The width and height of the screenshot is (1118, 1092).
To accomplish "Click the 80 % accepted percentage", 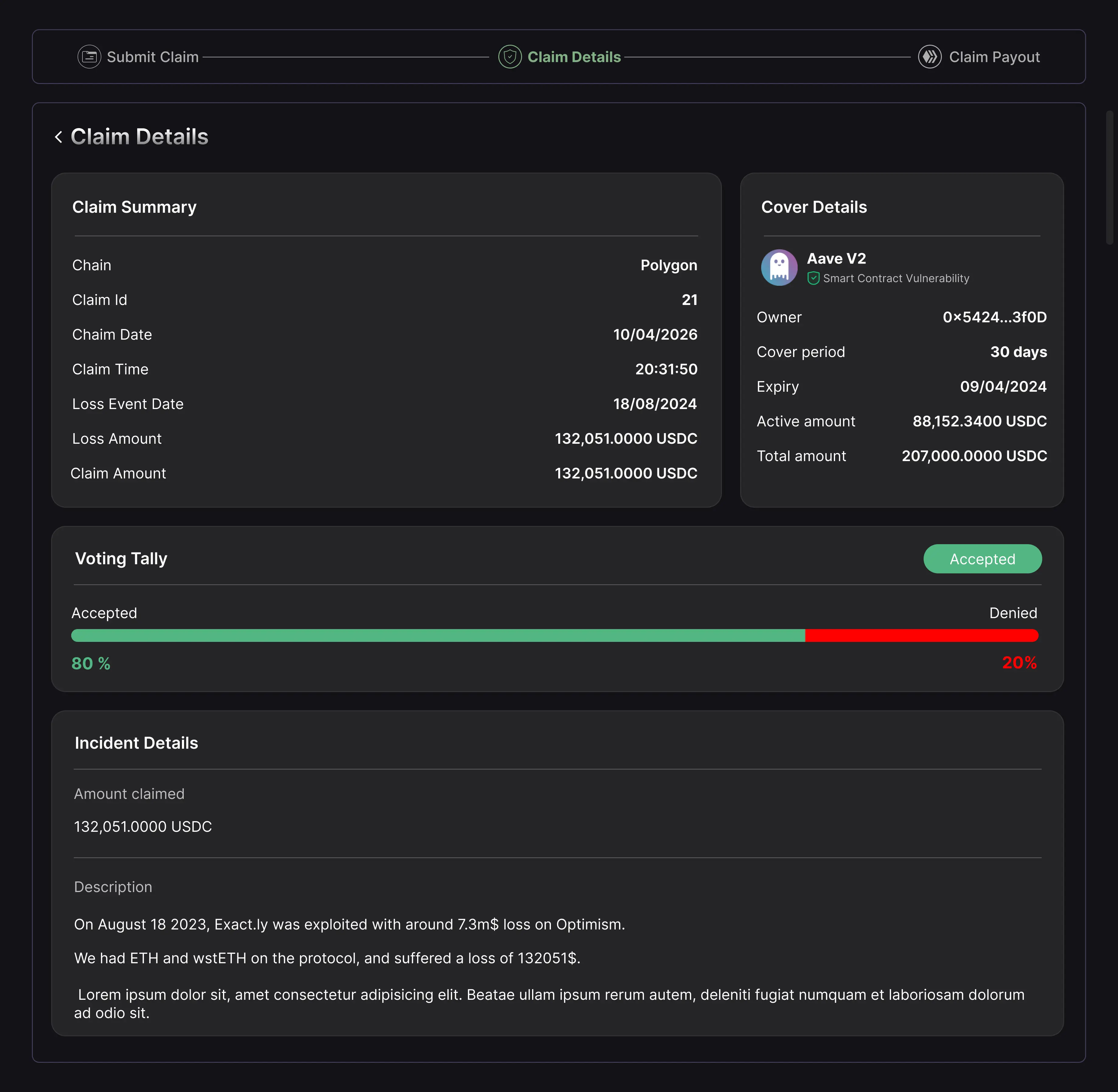I will (x=91, y=663).
